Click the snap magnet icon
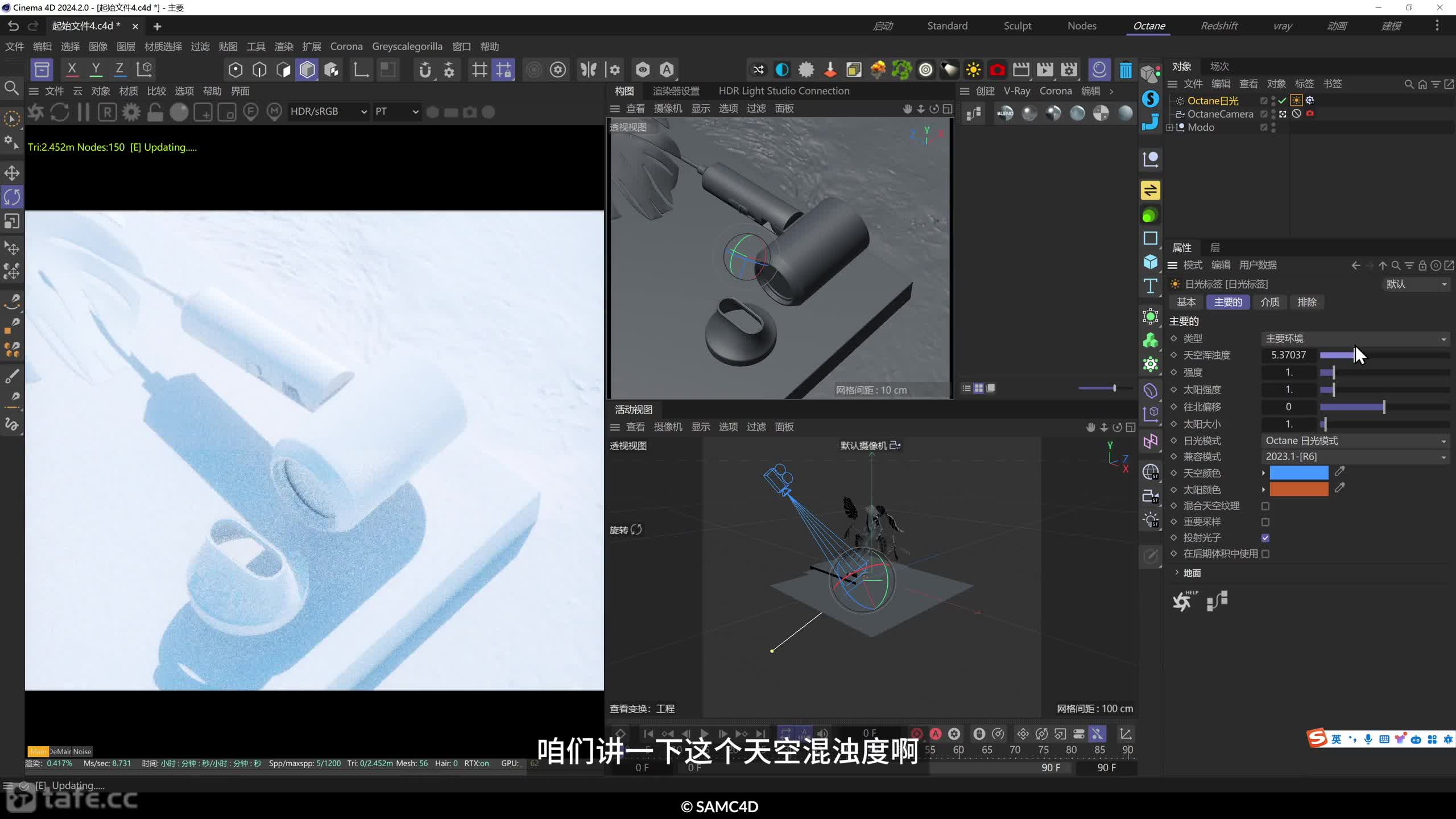Screen dimensions: 1456x819 [x=424, y=70]
